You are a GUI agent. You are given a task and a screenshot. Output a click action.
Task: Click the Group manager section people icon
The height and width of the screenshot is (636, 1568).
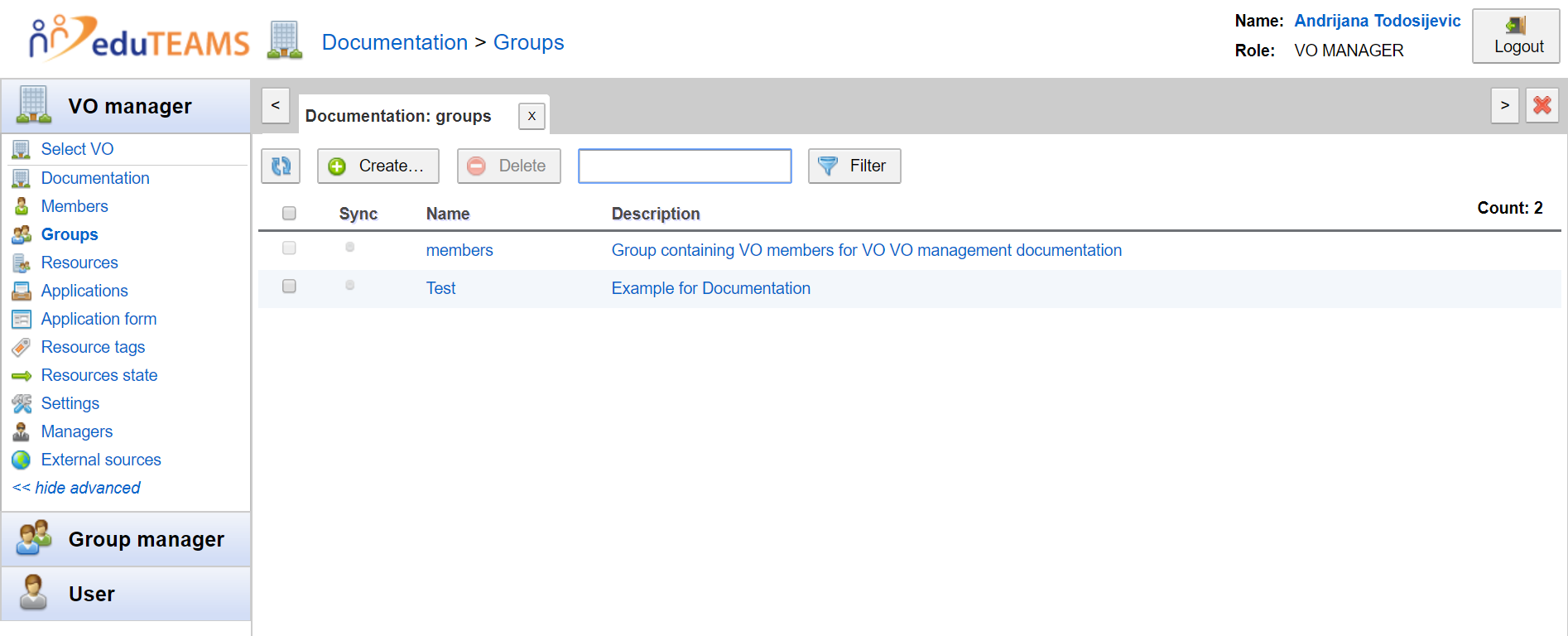pyautogui.click(x=35, y=538)
